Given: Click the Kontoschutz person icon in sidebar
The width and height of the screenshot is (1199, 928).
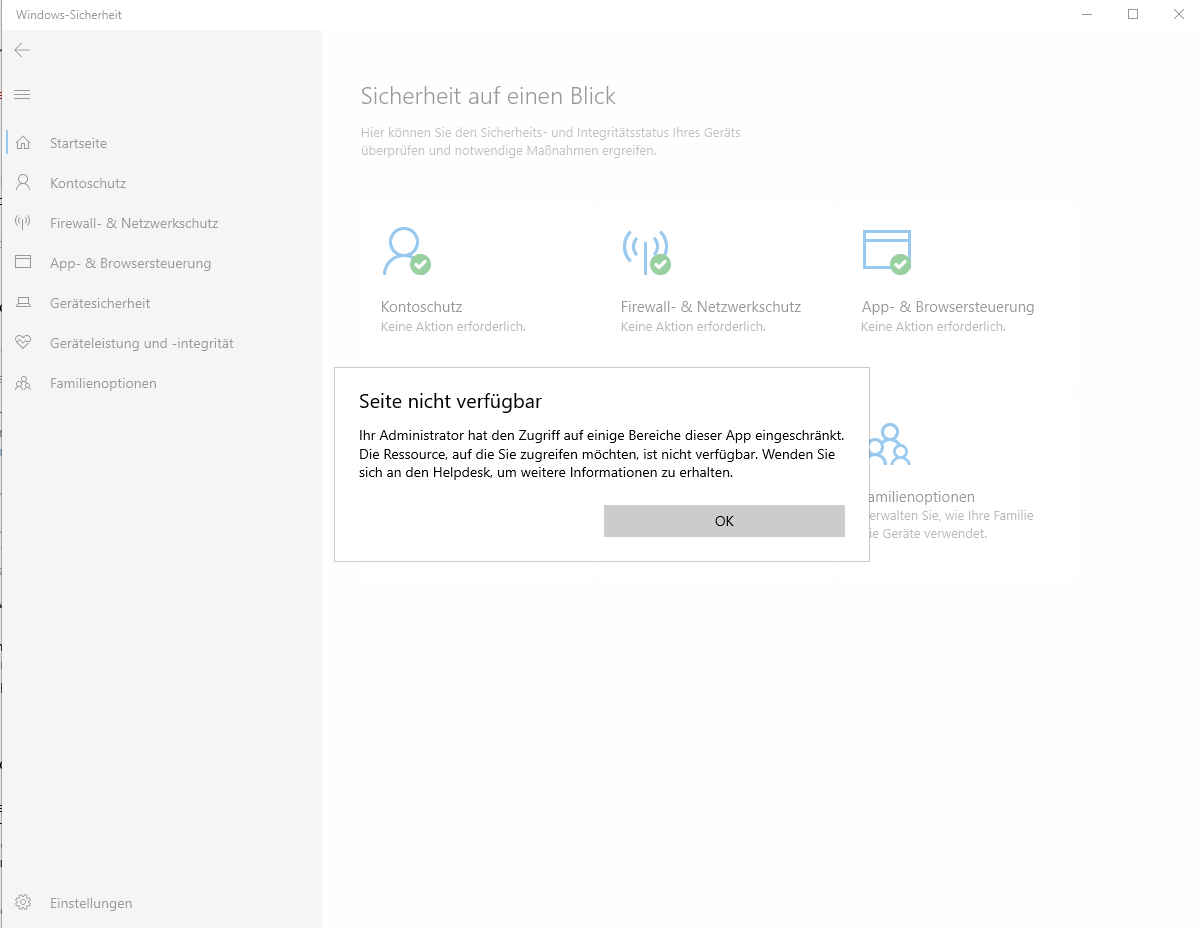Looking at the screenshot, I should click(x=23, y=183).
